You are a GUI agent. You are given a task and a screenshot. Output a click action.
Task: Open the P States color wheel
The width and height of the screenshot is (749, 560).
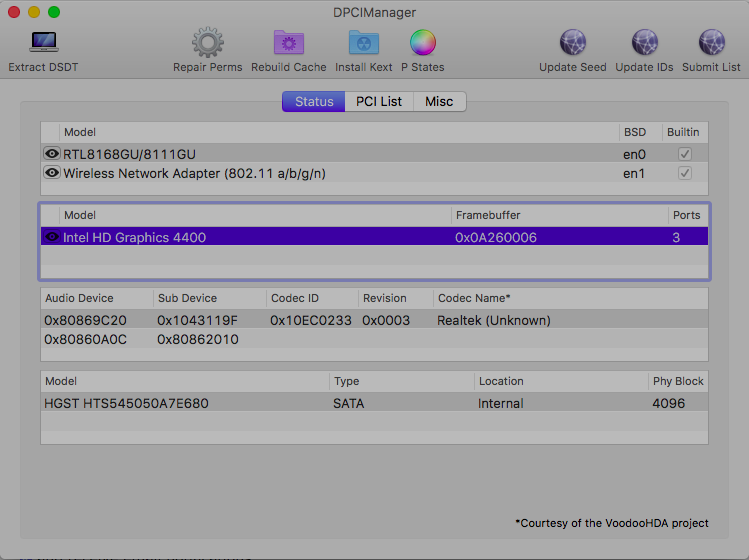point(423,43)
